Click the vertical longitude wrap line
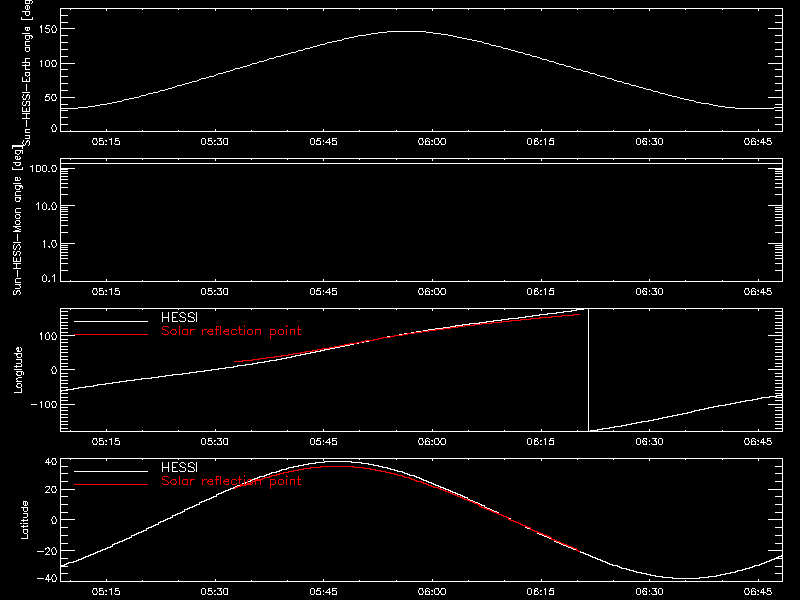 589,370
